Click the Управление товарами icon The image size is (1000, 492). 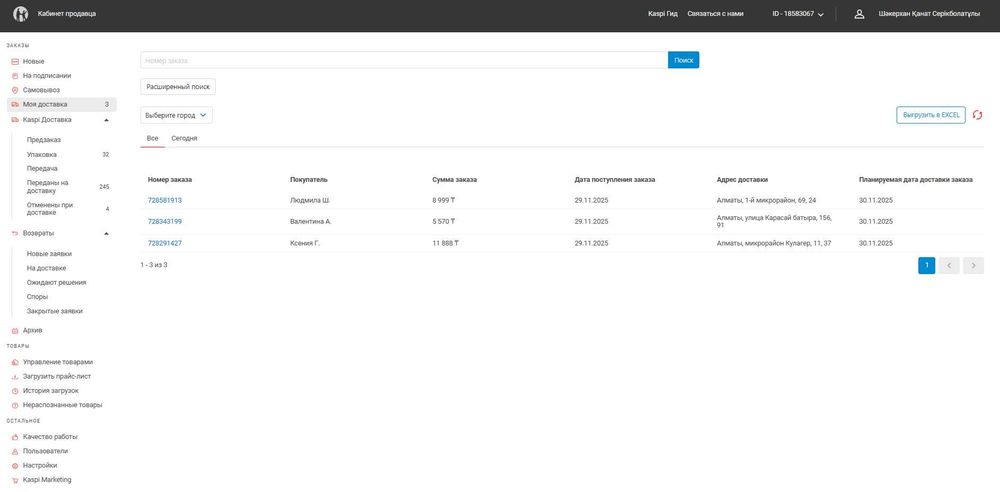click(x=15, y=362)
